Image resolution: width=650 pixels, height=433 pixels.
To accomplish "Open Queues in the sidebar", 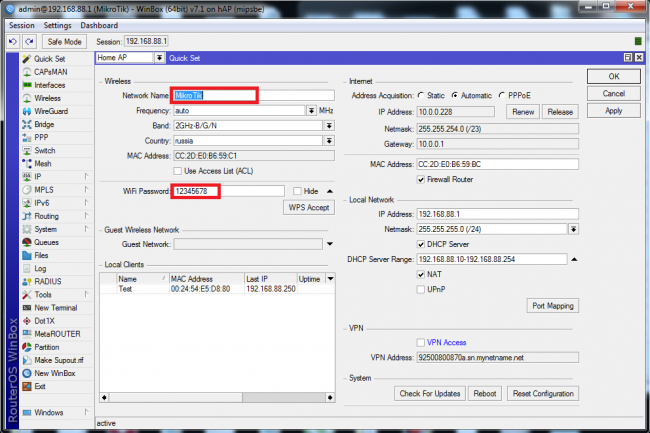I will click(x=46, y=242).
